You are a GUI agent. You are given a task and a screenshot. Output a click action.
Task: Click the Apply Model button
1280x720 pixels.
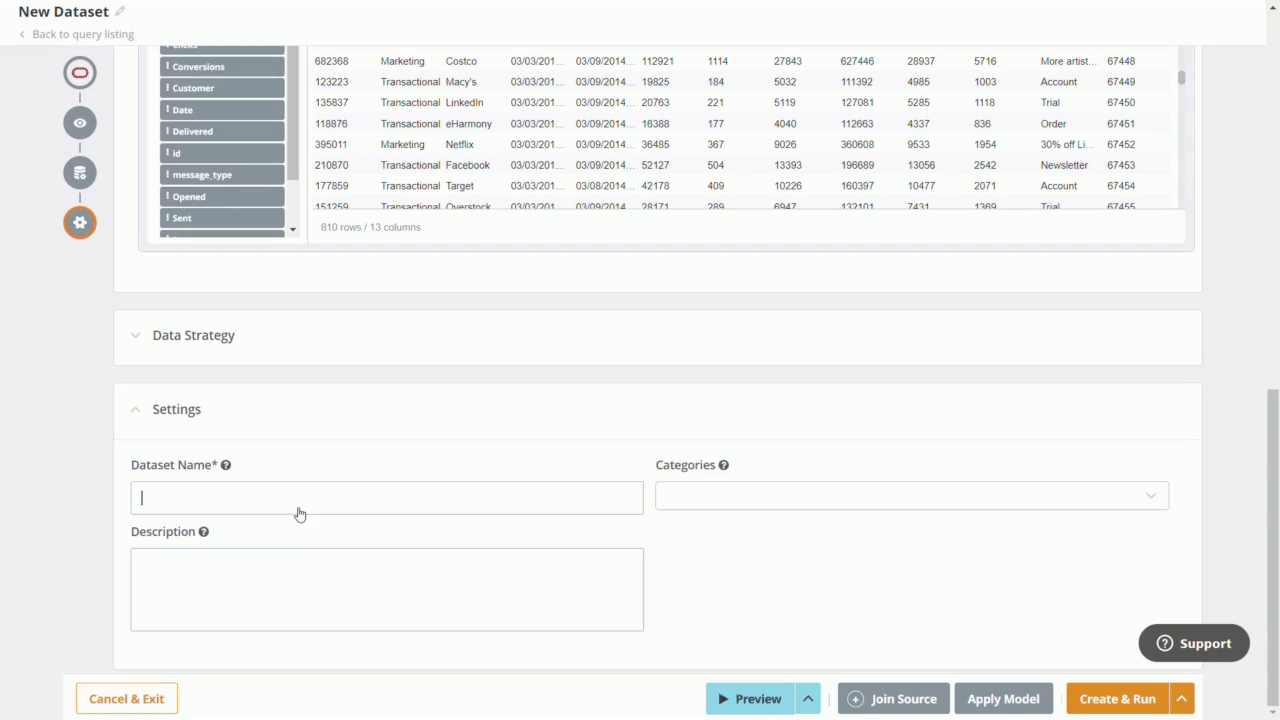pos(1003,699)
